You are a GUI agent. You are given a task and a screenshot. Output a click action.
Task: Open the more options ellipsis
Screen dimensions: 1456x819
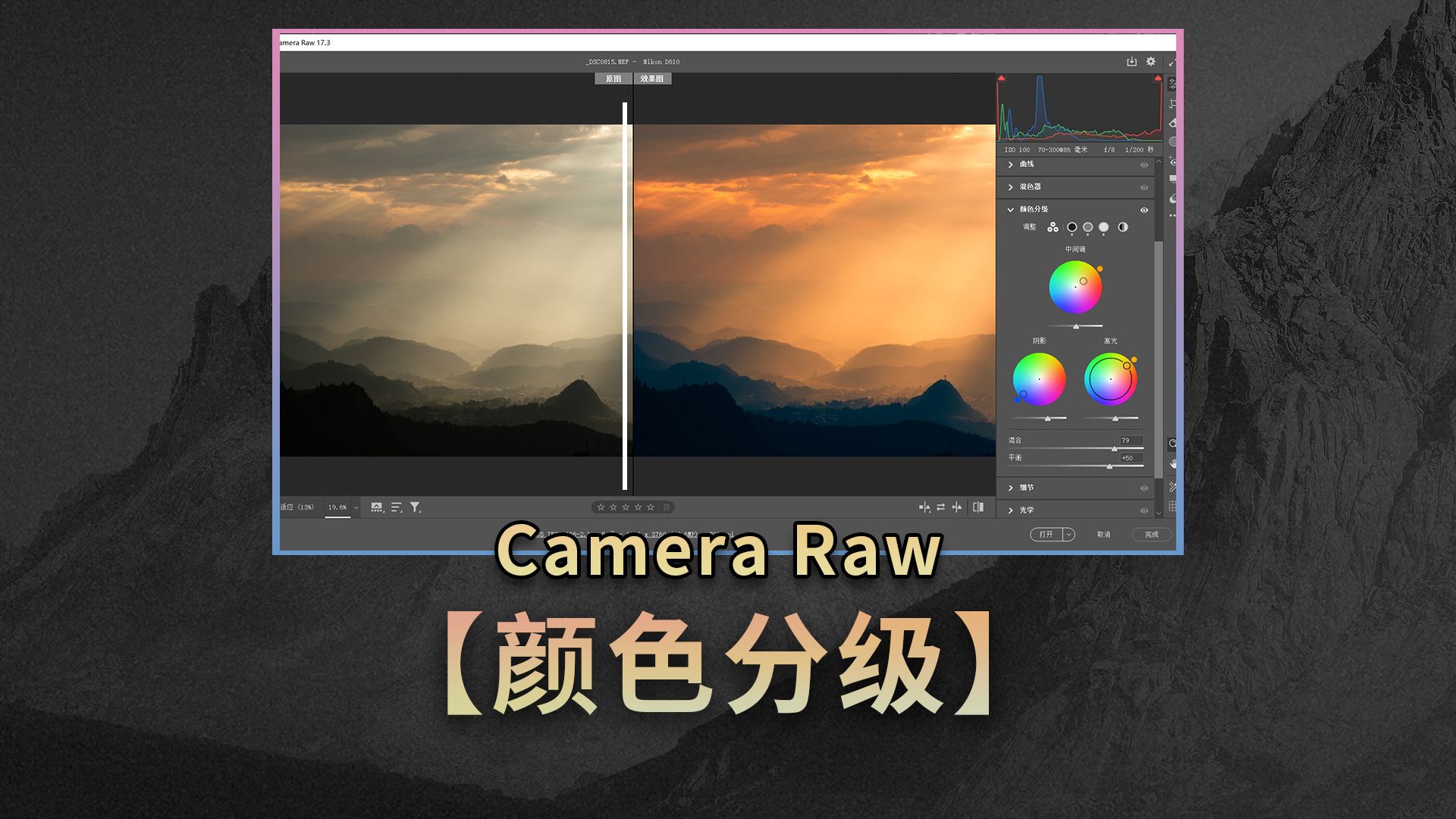[x=1172, y=216]
